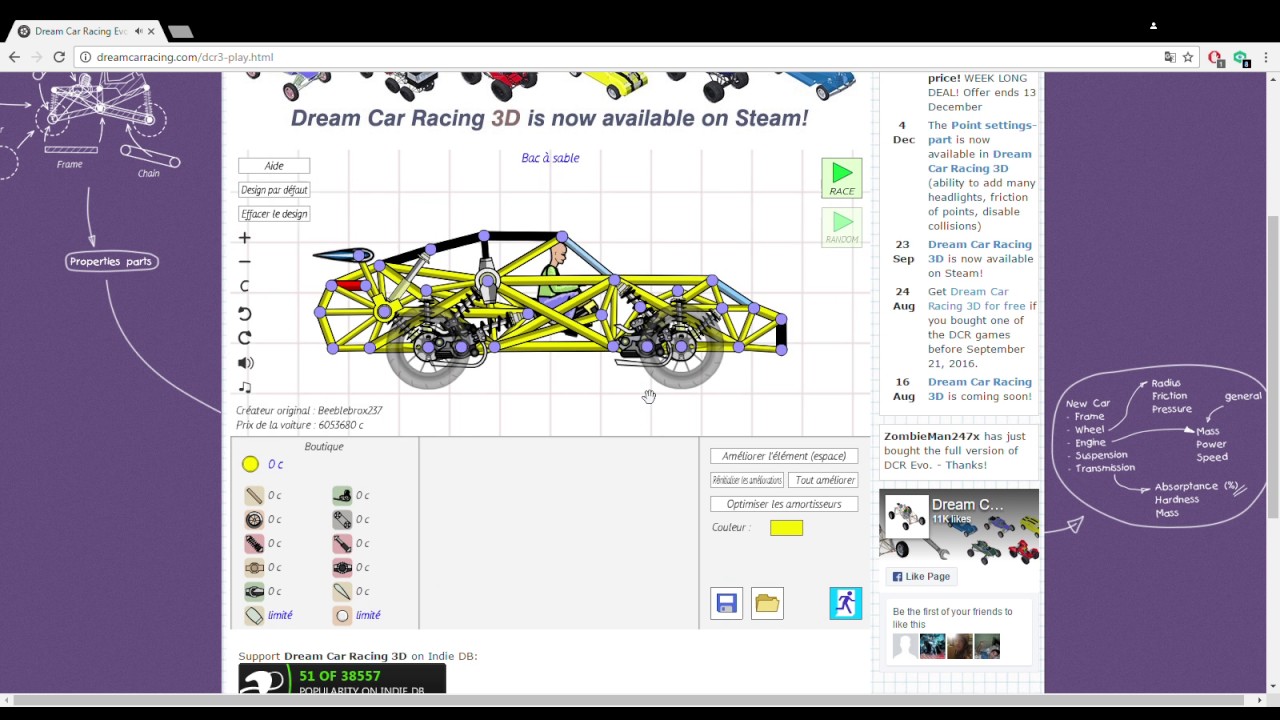Mute the tab via speaker icon
Viewport: 1280px width, 720px height.
point(138,31)
